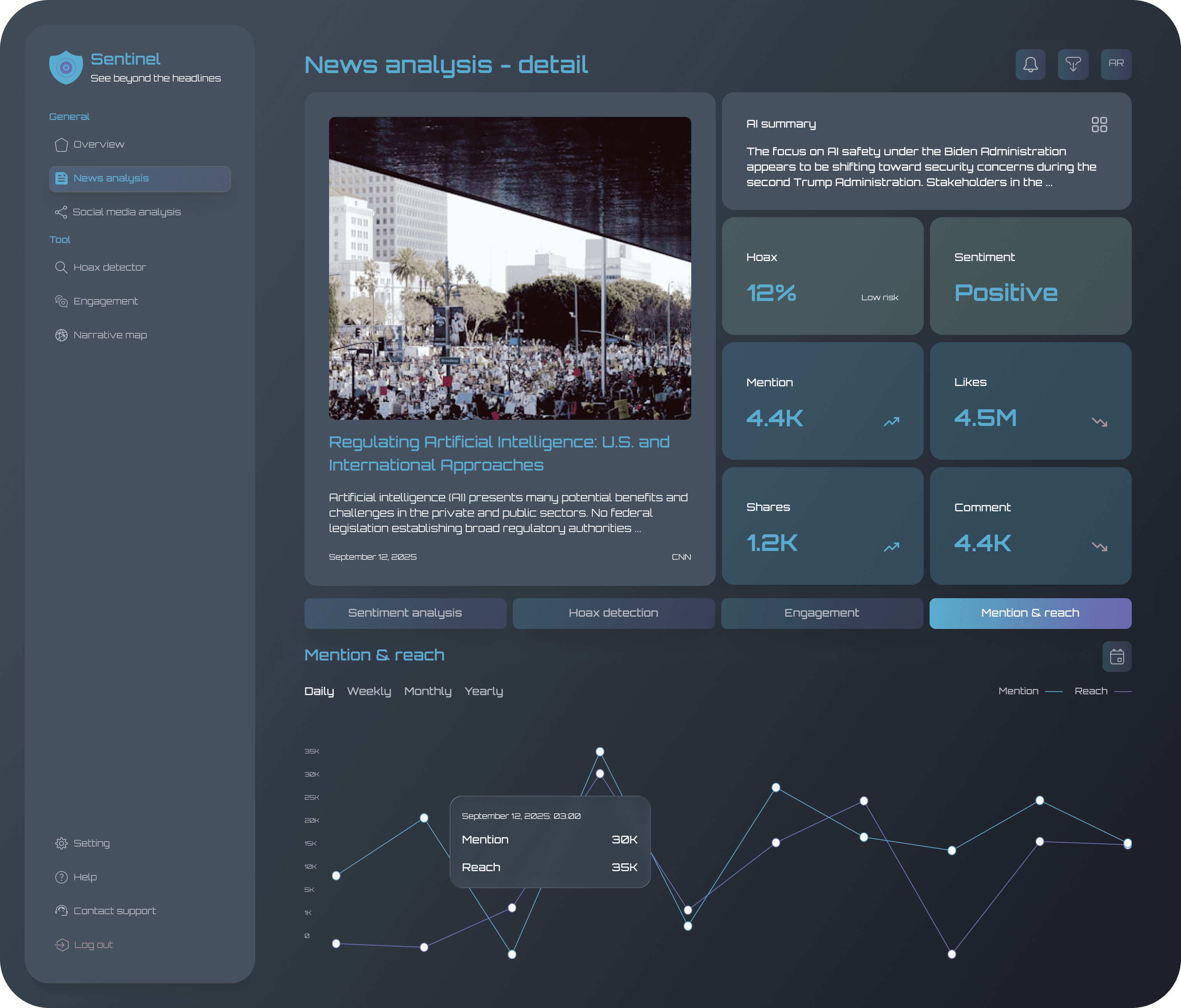Open Social media analysis page
The height and width of the screenshot is (1008, 1181).
[x=126, y=212]
